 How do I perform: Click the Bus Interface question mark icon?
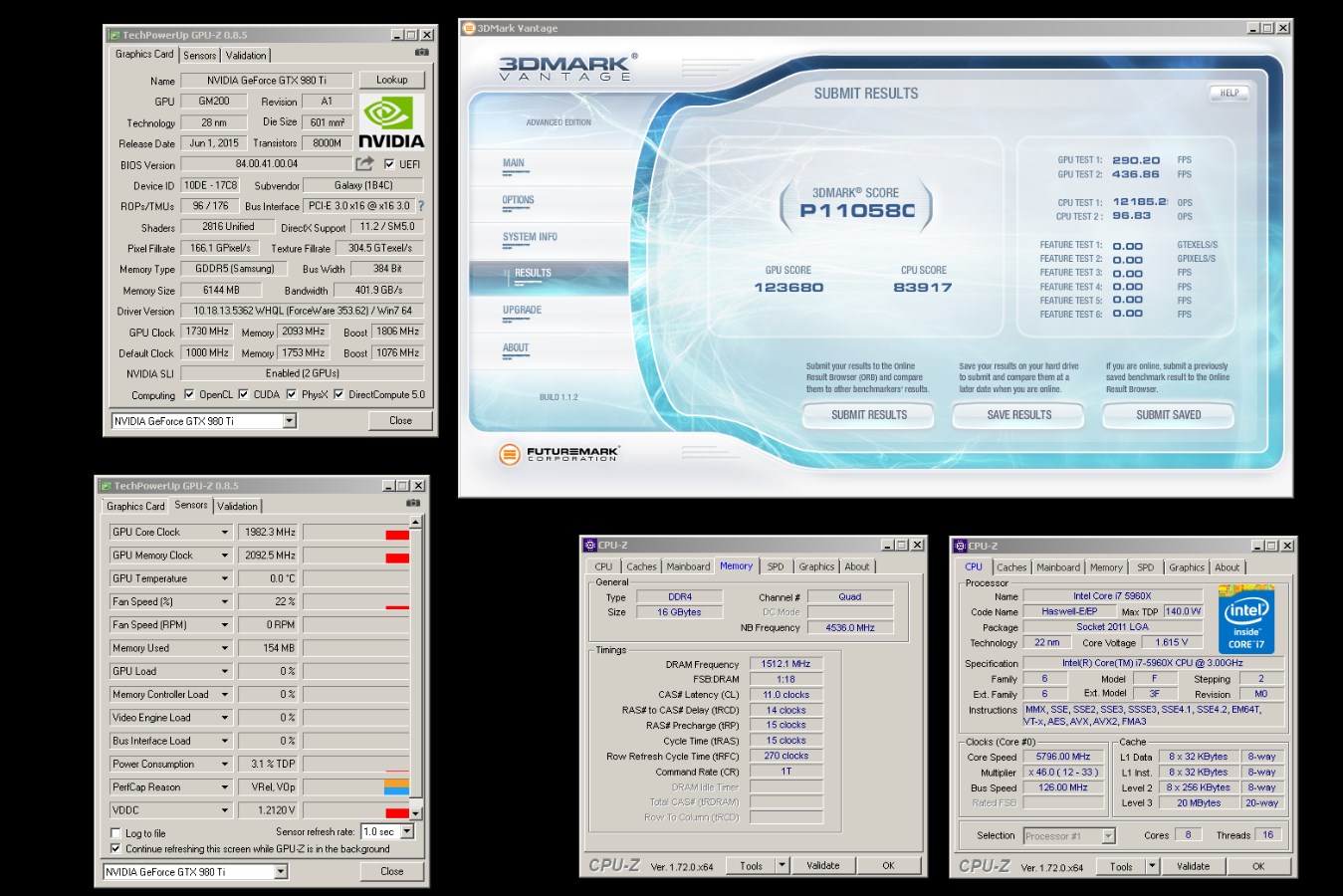point(420,206)
